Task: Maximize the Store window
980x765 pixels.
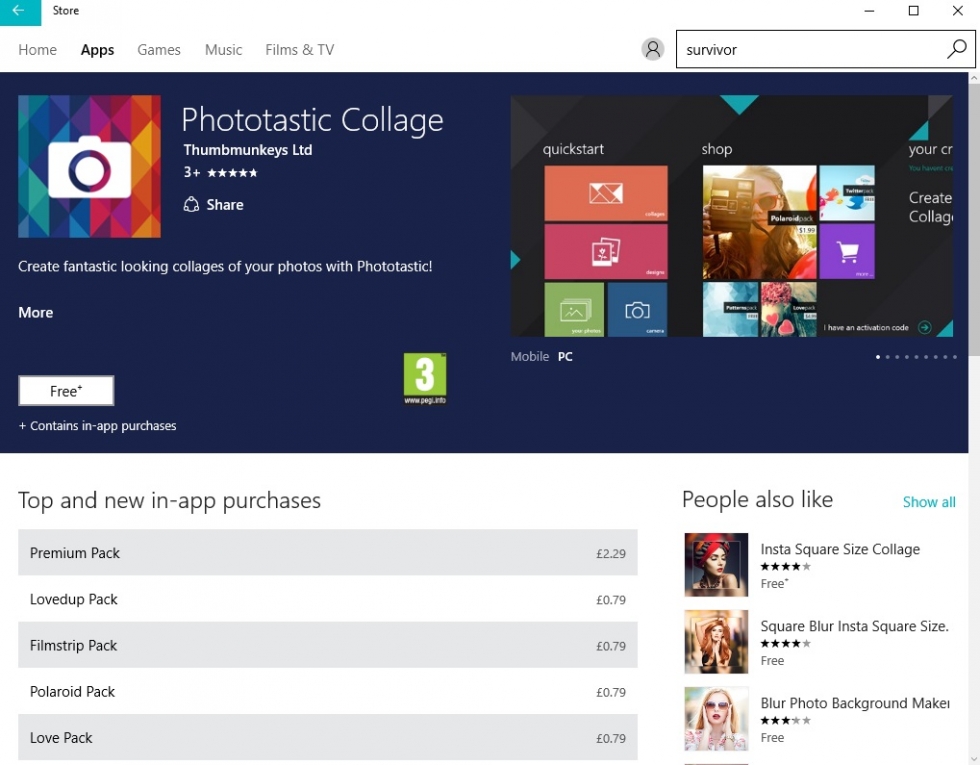Action: coord(914,11)
